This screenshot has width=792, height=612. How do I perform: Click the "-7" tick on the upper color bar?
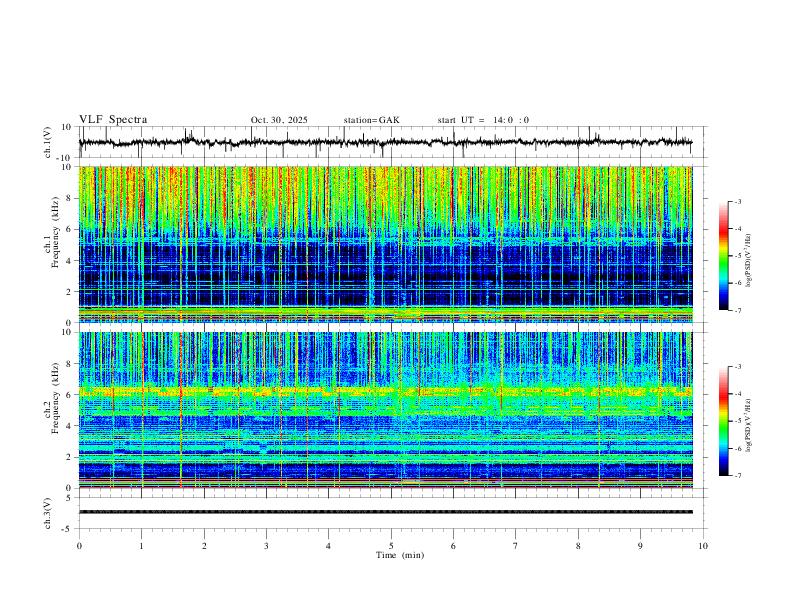[737, 311]
